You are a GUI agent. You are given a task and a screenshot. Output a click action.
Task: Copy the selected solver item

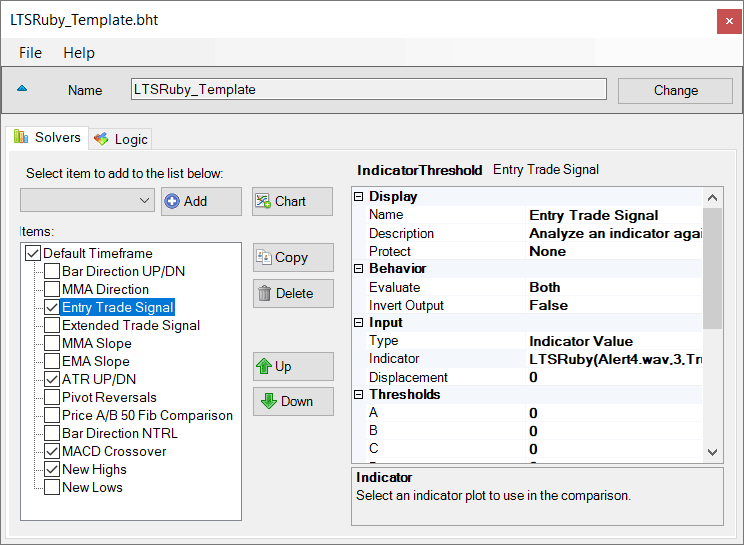pos(292,257)
